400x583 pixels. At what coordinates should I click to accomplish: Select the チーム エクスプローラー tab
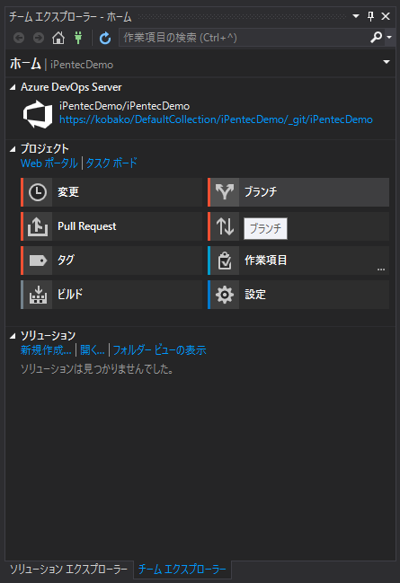tap(182, 569)
